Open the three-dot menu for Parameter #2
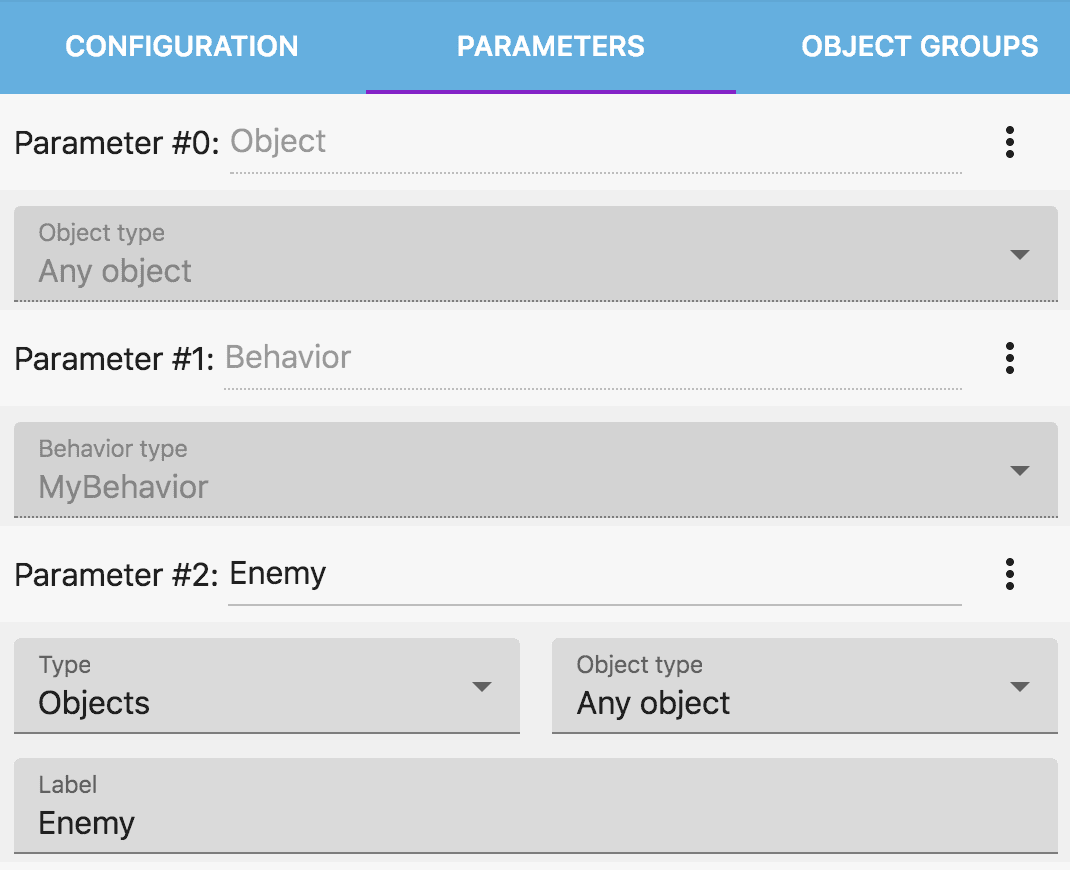The height and width of the screenshot is (870, 1070). click(x=1010, y=574)
